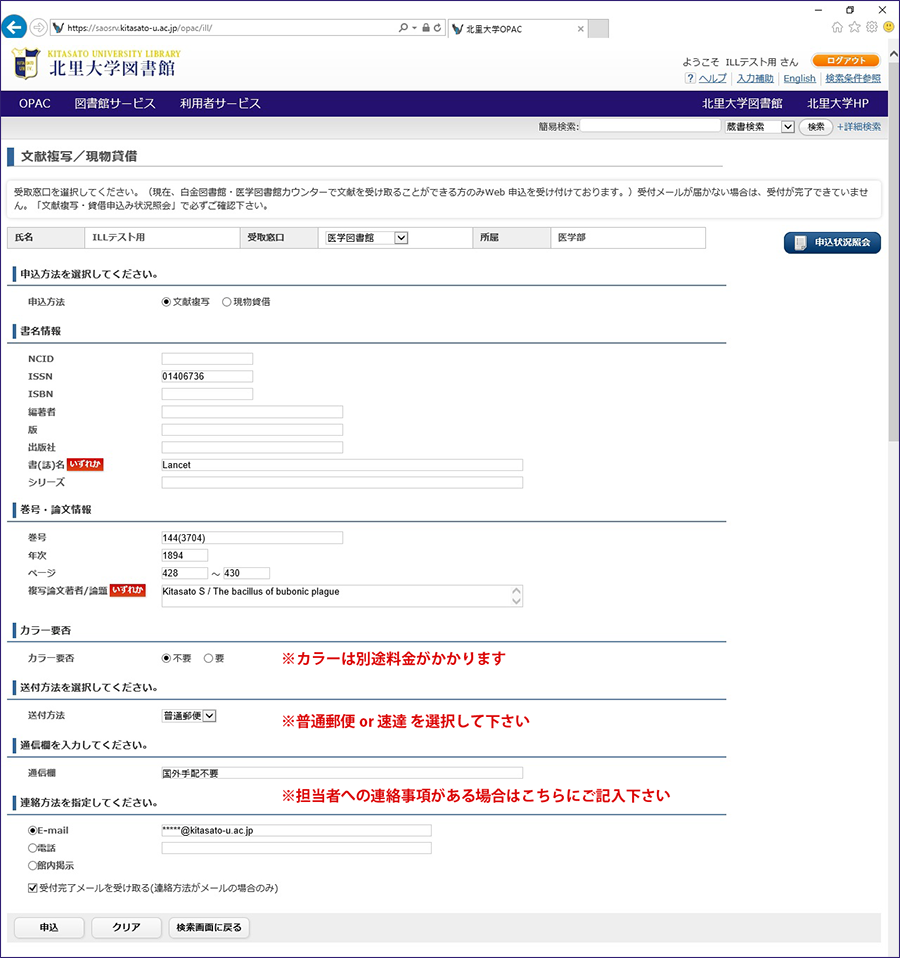Screen dimensions: 900x958
Task: Click the help question mark icon
Action: (690, 78)
